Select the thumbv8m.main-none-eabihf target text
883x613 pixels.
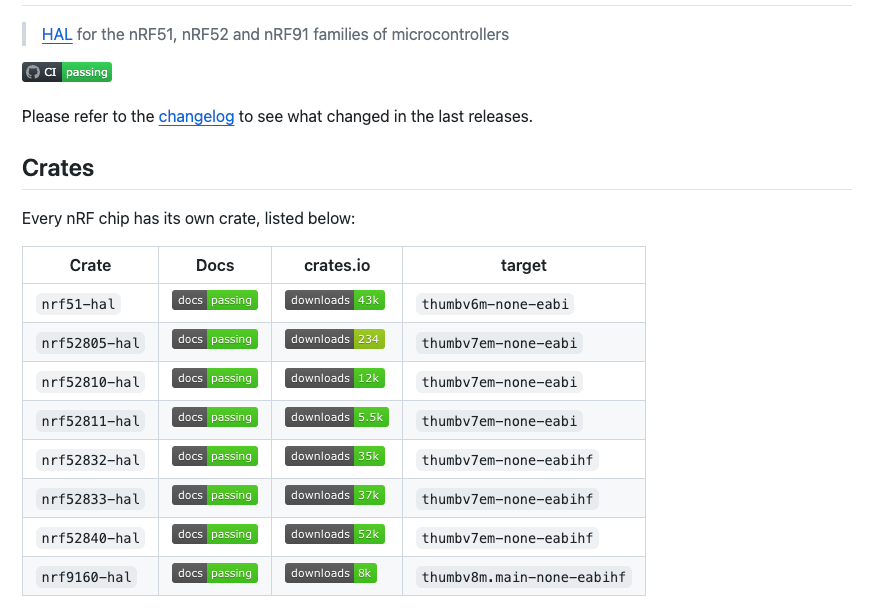pos(524,577)
